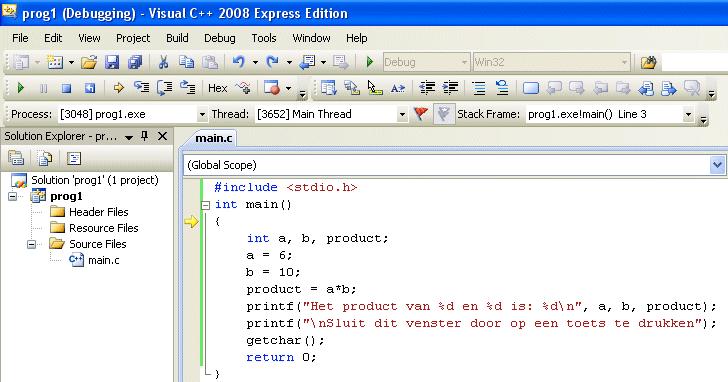The image size is (728, 382).
Task: Click the Restart debugging icon
Action: click(x=90, y=88)
